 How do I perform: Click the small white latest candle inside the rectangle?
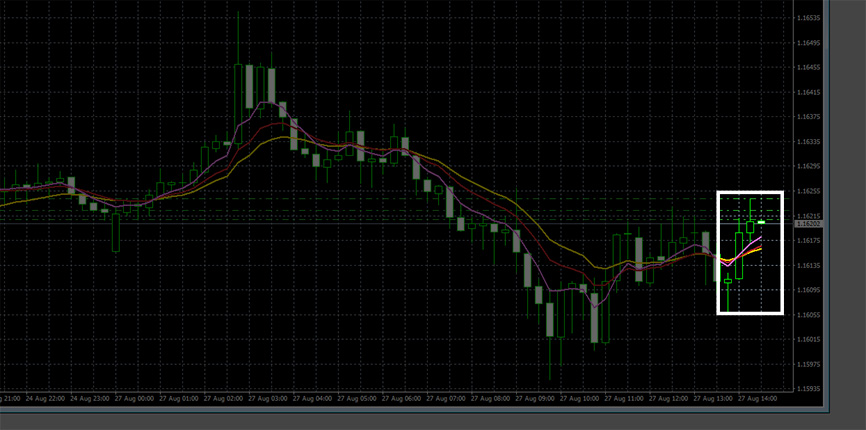coord(761,221)
